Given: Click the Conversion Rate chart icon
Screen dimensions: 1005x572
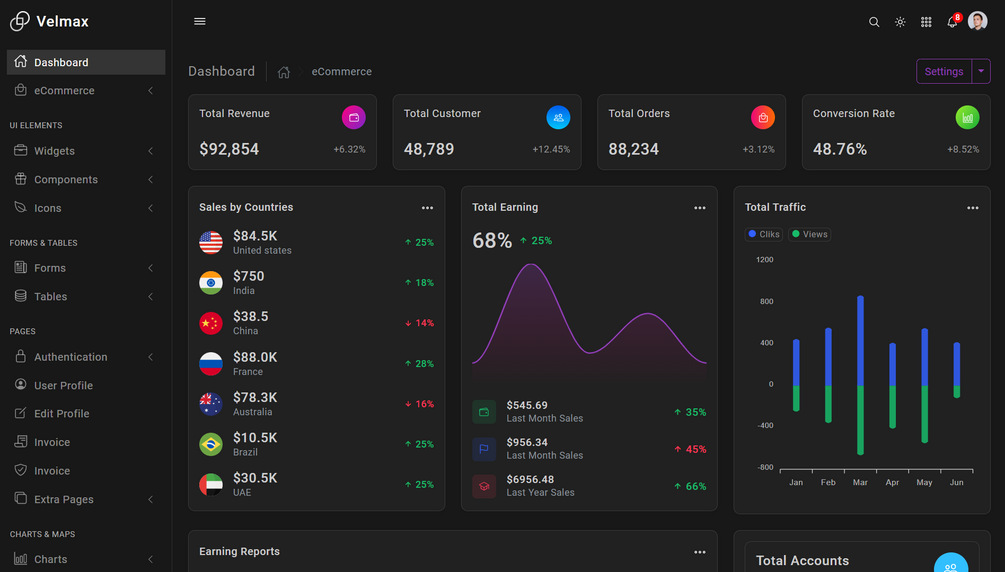Looking at the screenshot, I should click(x=967, y=117).
